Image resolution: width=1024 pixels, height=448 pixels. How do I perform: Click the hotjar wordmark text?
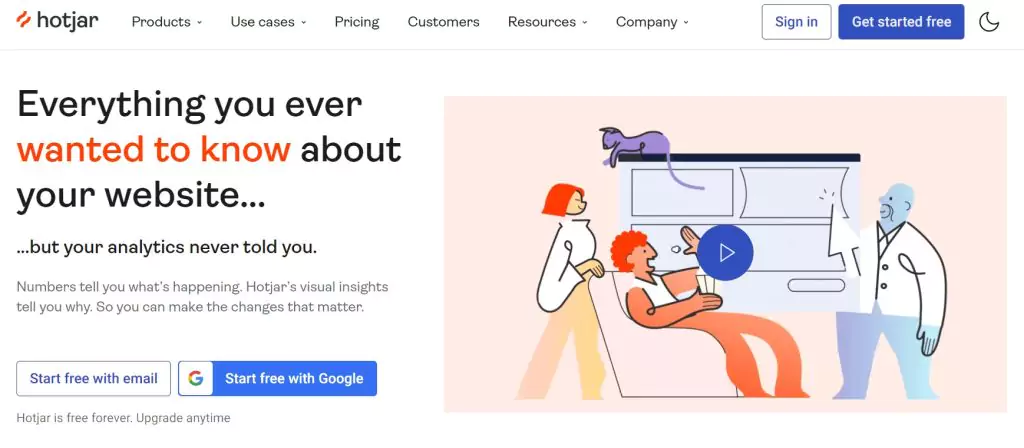coord(68,20)
